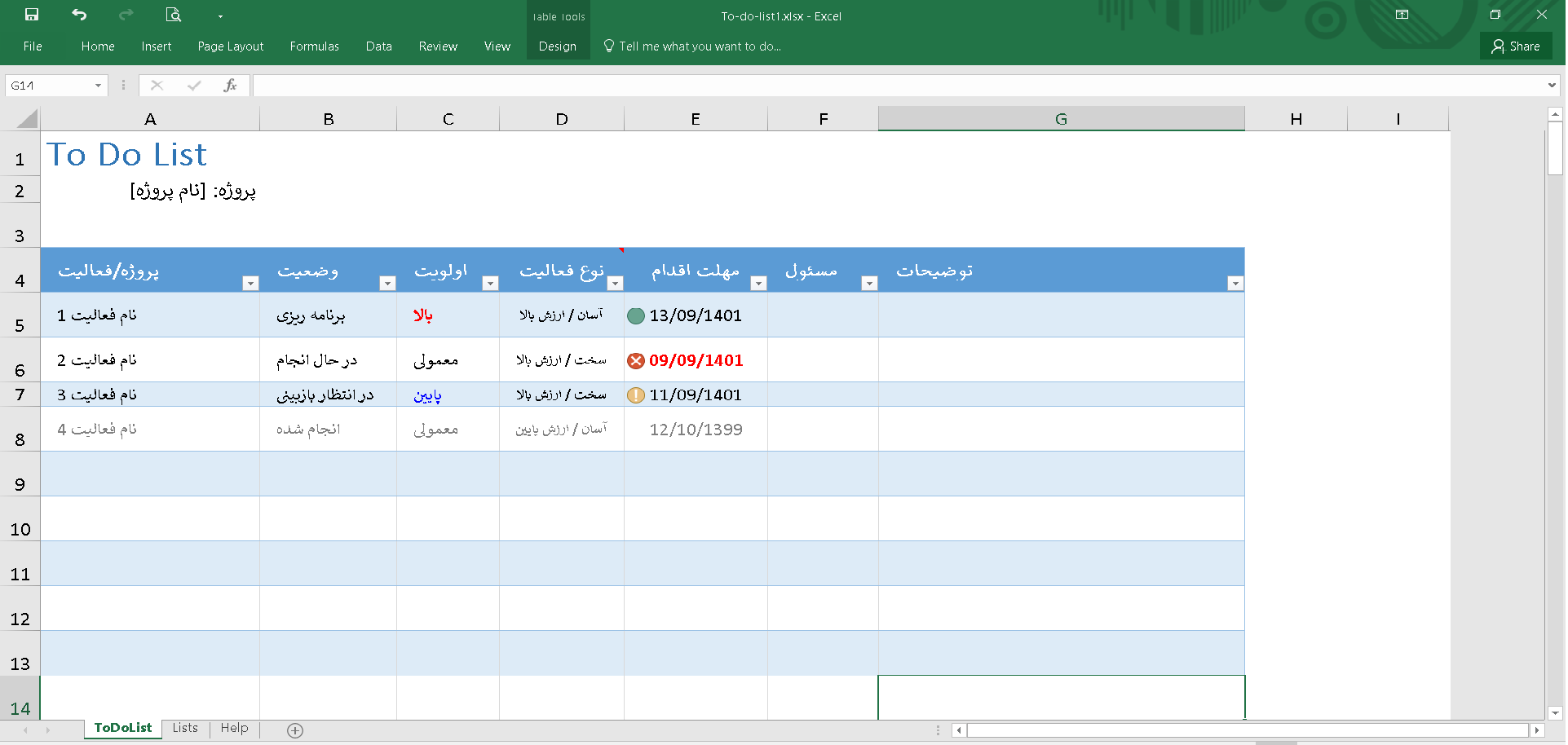
Task: Switch to the Lists sheet tab
Action: click(x=184, y=728)
